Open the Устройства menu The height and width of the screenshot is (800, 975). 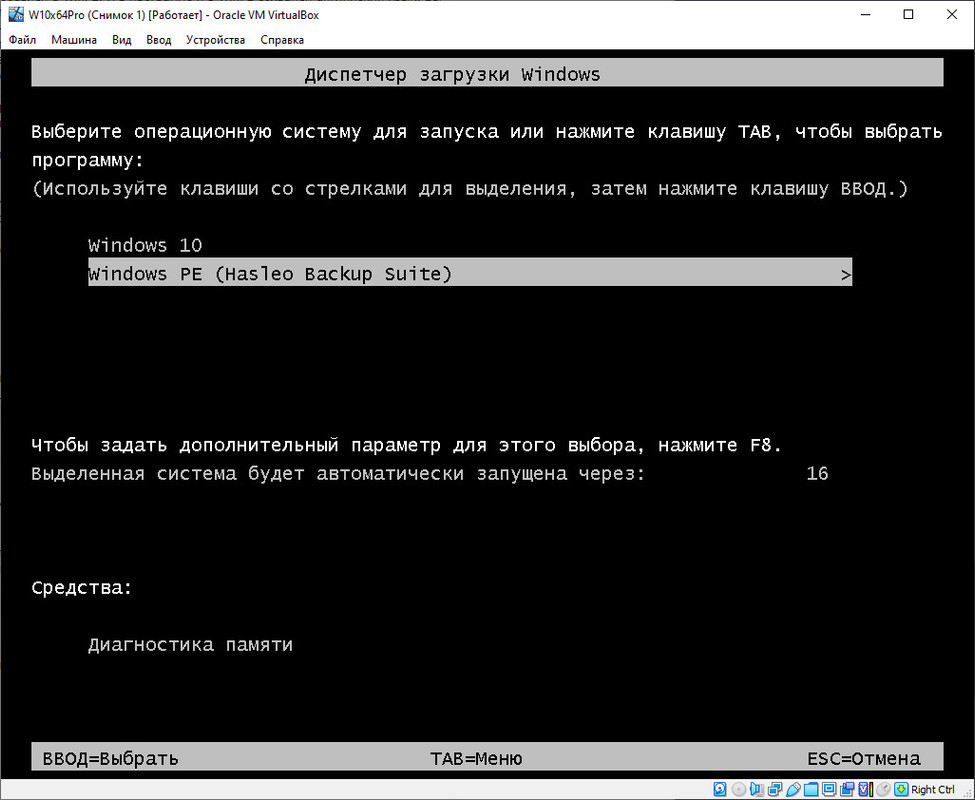coord(215,40)
